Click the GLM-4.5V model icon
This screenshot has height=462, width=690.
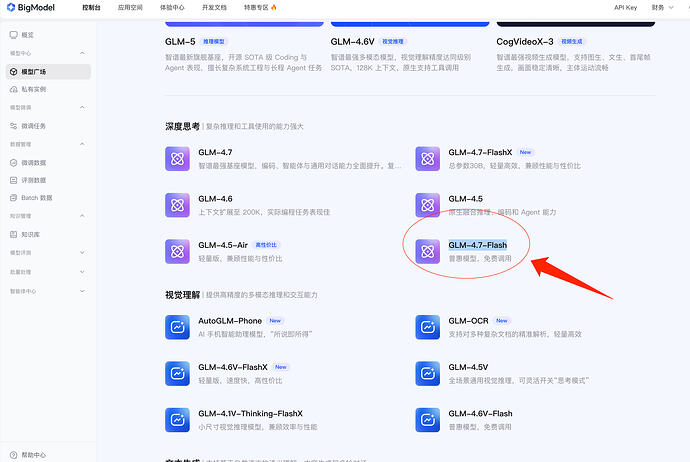tap(428, 374)
